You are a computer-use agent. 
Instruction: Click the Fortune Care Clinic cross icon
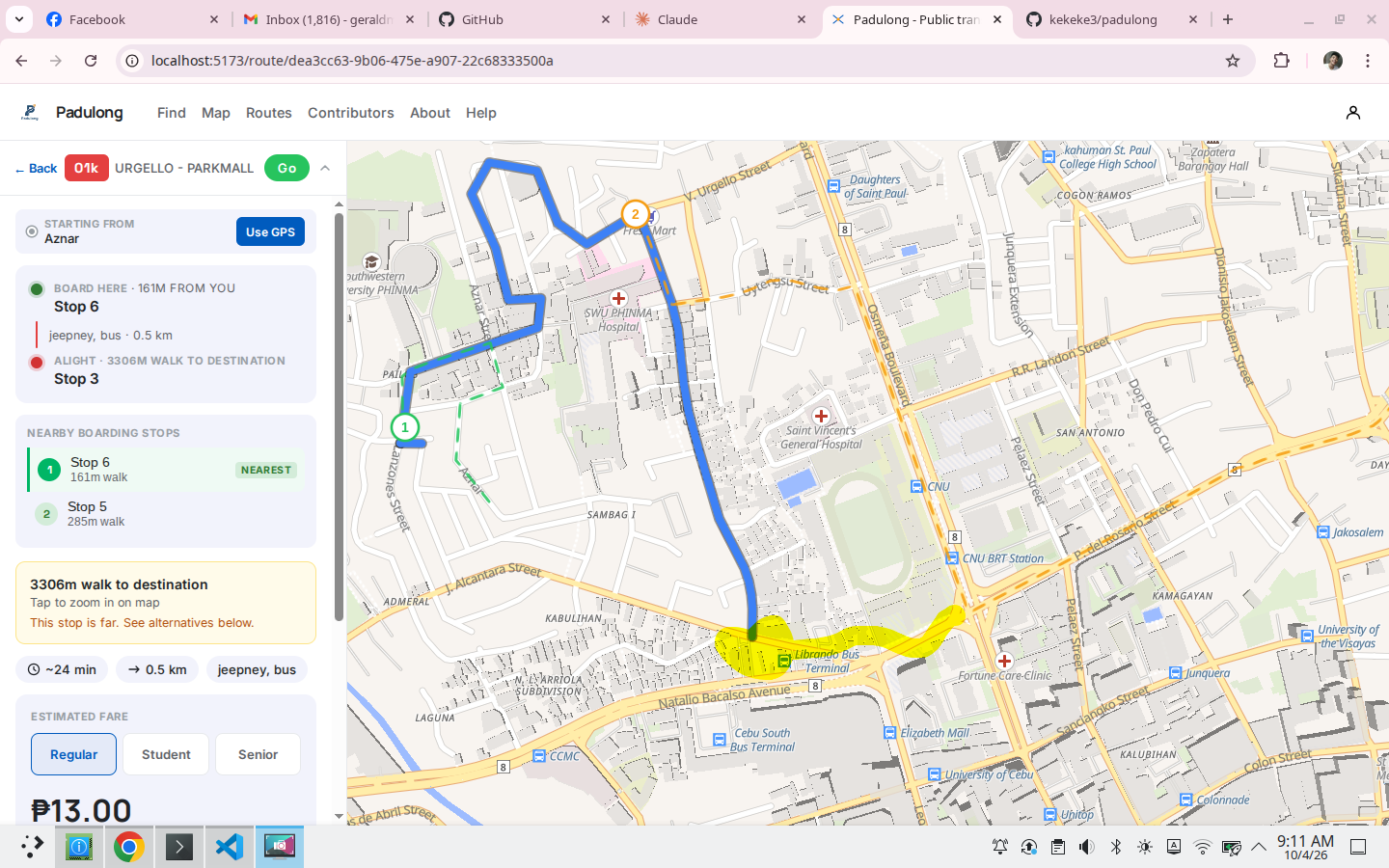coord(1004,661)
